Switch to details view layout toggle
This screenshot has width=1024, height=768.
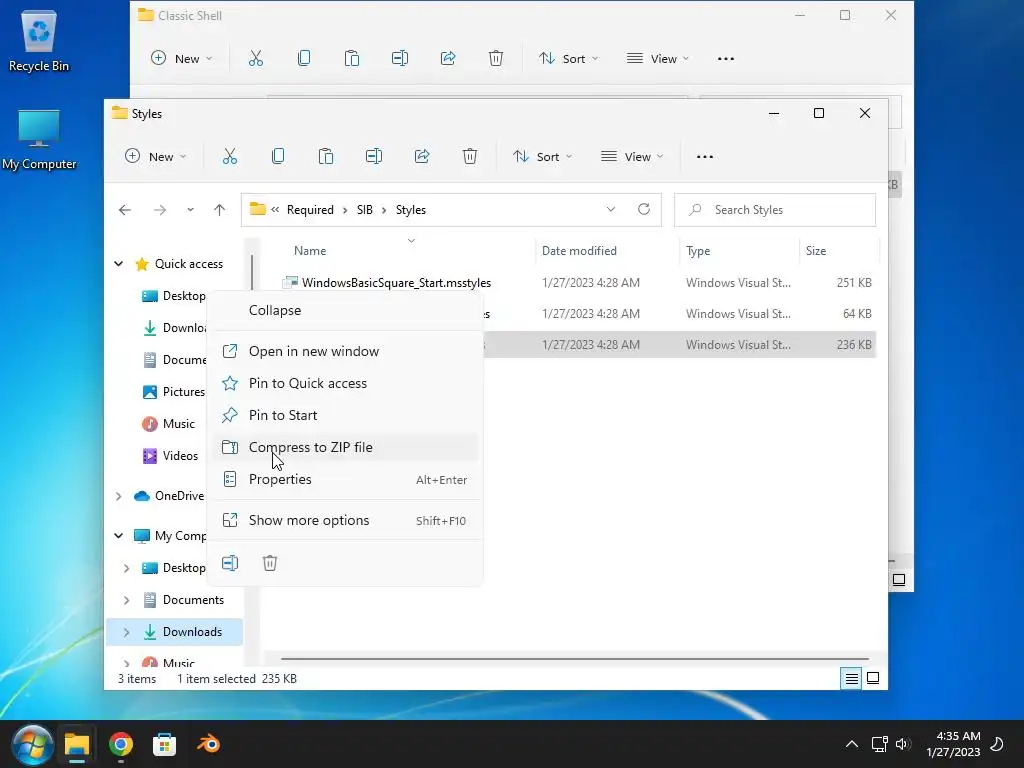click(x=851, y=679)
